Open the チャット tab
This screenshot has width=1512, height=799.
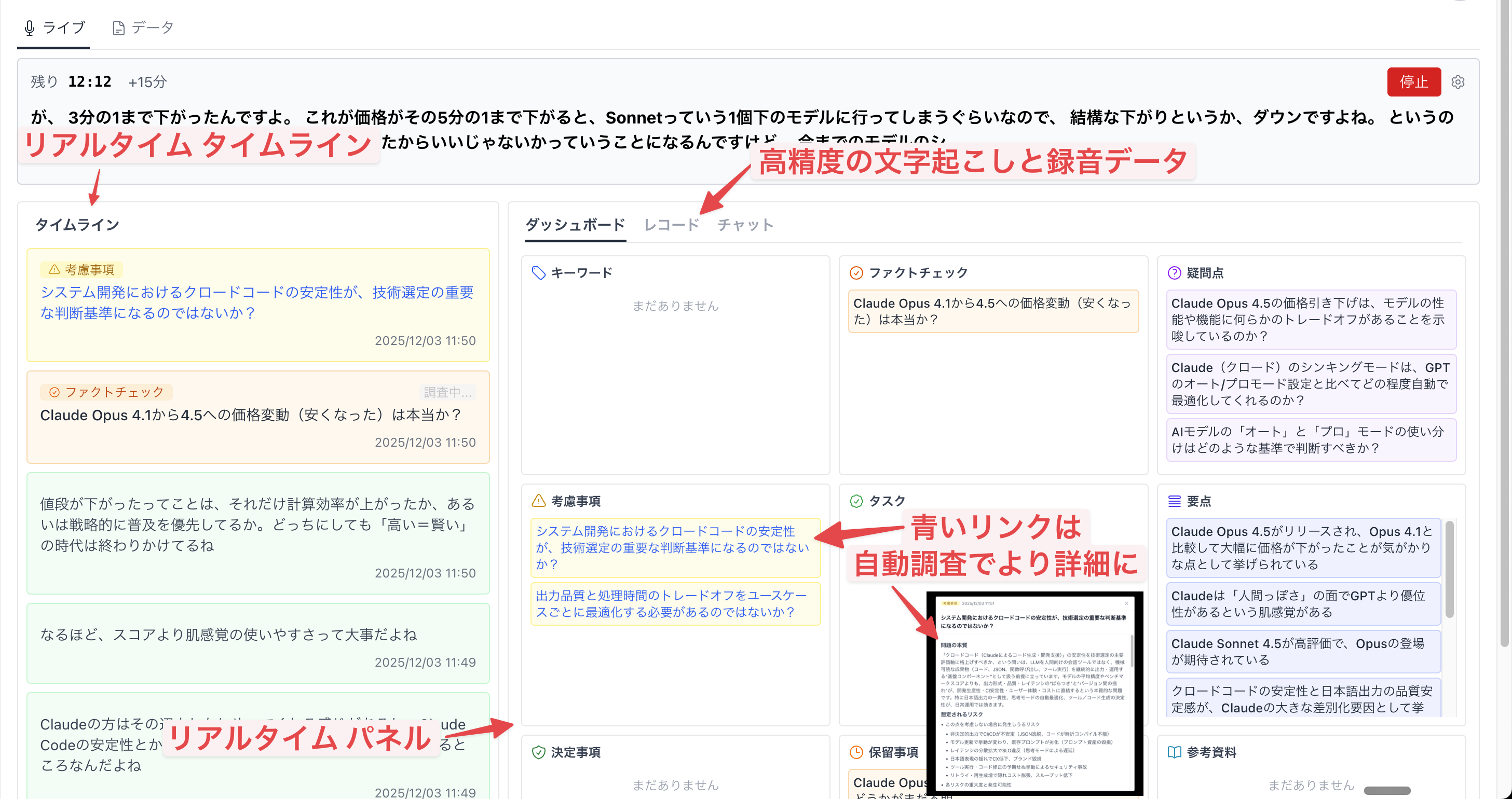point(745,225)
